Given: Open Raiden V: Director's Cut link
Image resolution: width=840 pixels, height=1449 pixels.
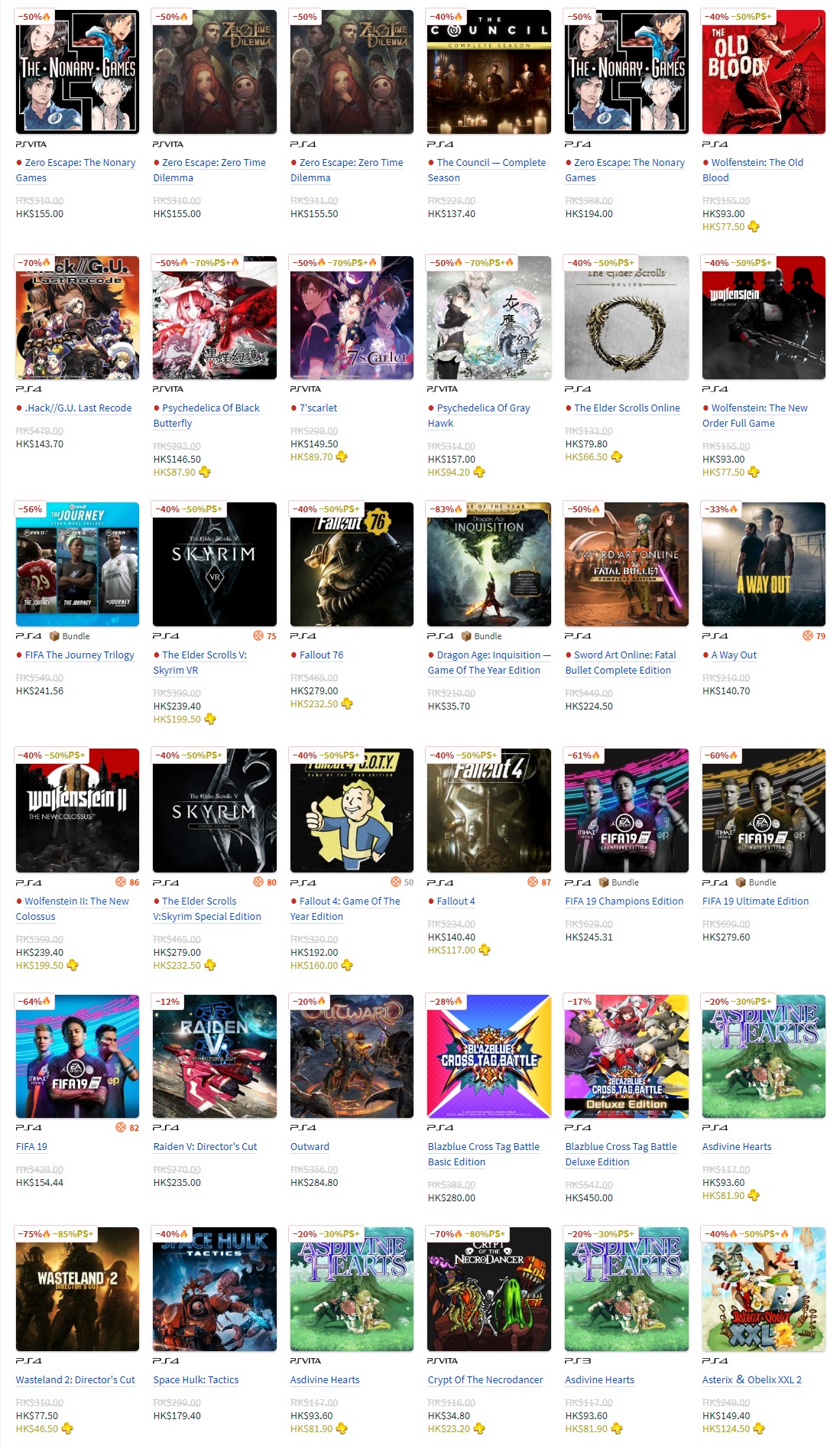Looking at the screenshot, I should point(205,1146).
